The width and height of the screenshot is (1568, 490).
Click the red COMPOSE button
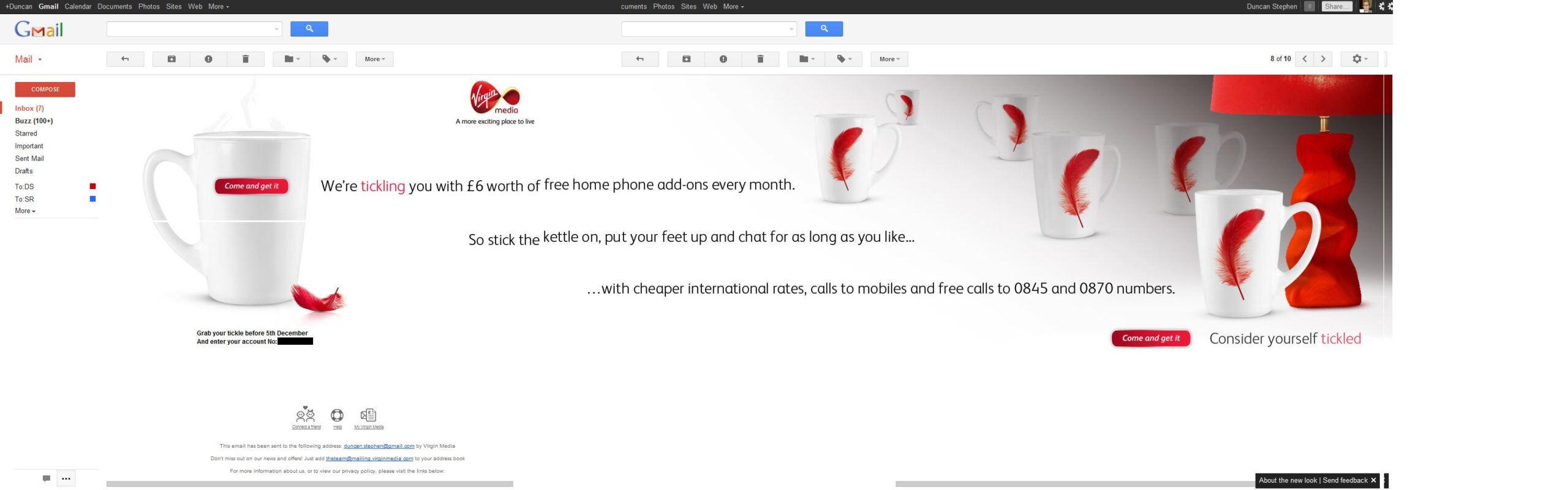[45, 89]
